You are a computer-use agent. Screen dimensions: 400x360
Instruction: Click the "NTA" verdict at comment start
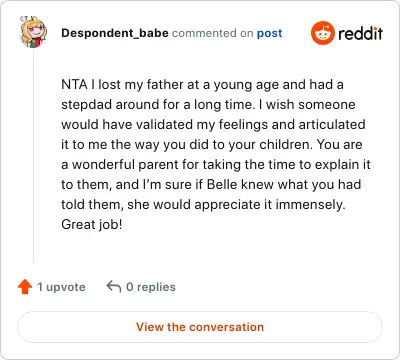[x=74, y=84]
